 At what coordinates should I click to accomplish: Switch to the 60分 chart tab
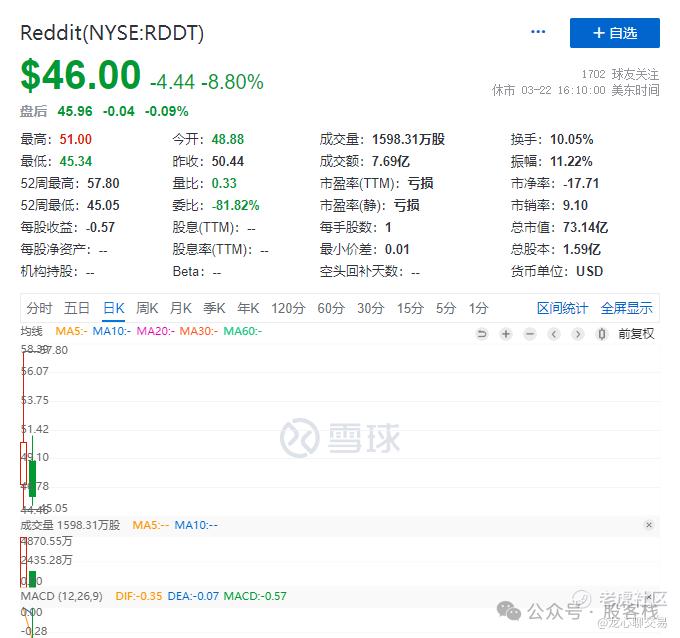(331, 308)
